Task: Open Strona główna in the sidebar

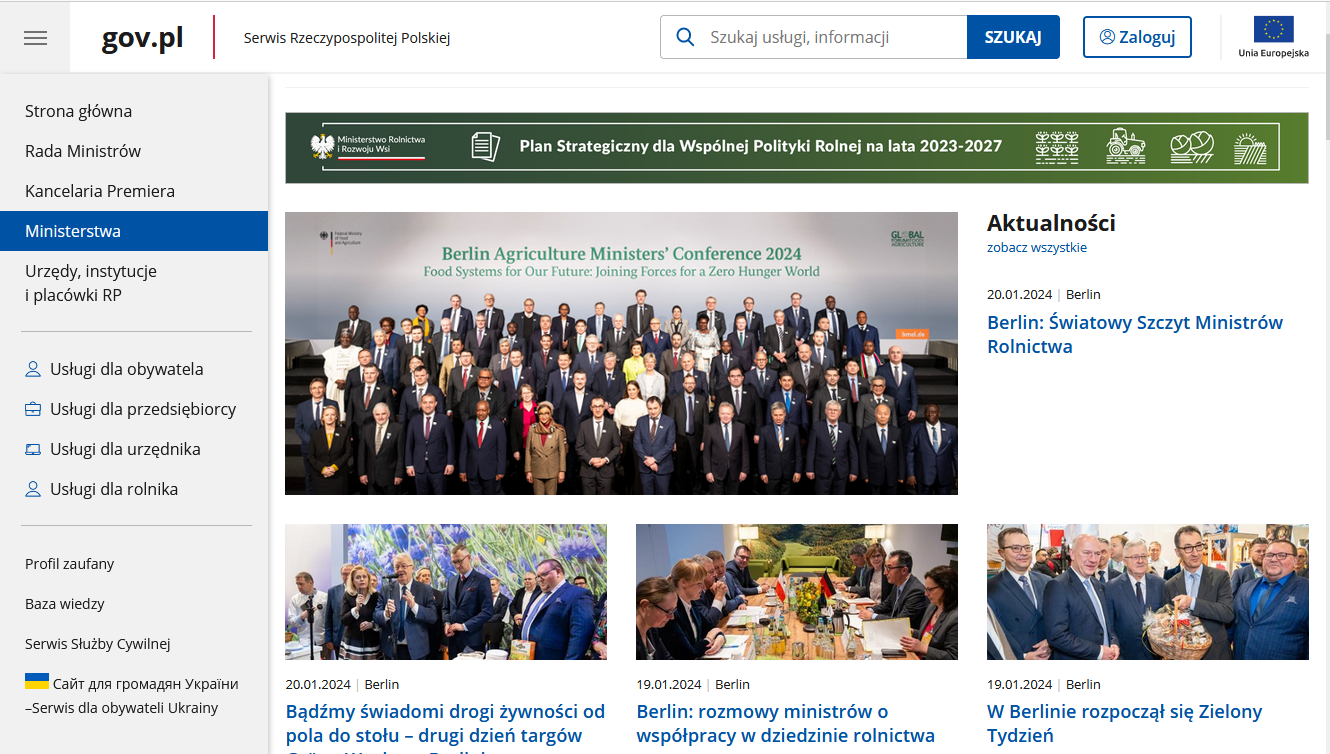Action: 78,111
